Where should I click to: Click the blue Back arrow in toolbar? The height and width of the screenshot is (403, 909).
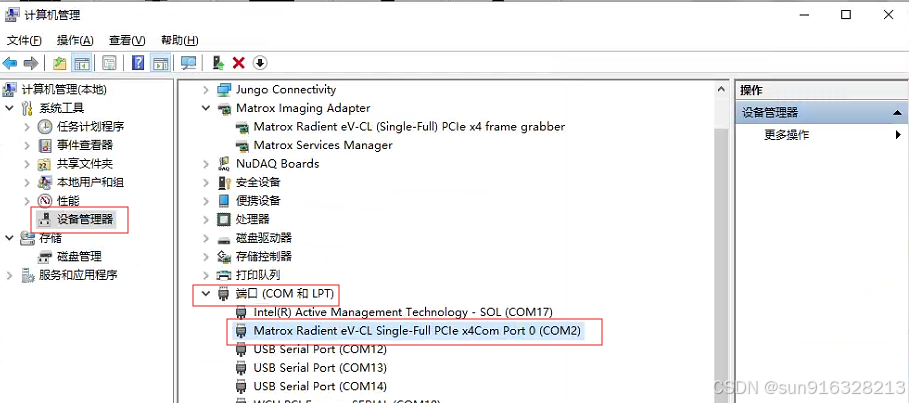click(10, 63)
